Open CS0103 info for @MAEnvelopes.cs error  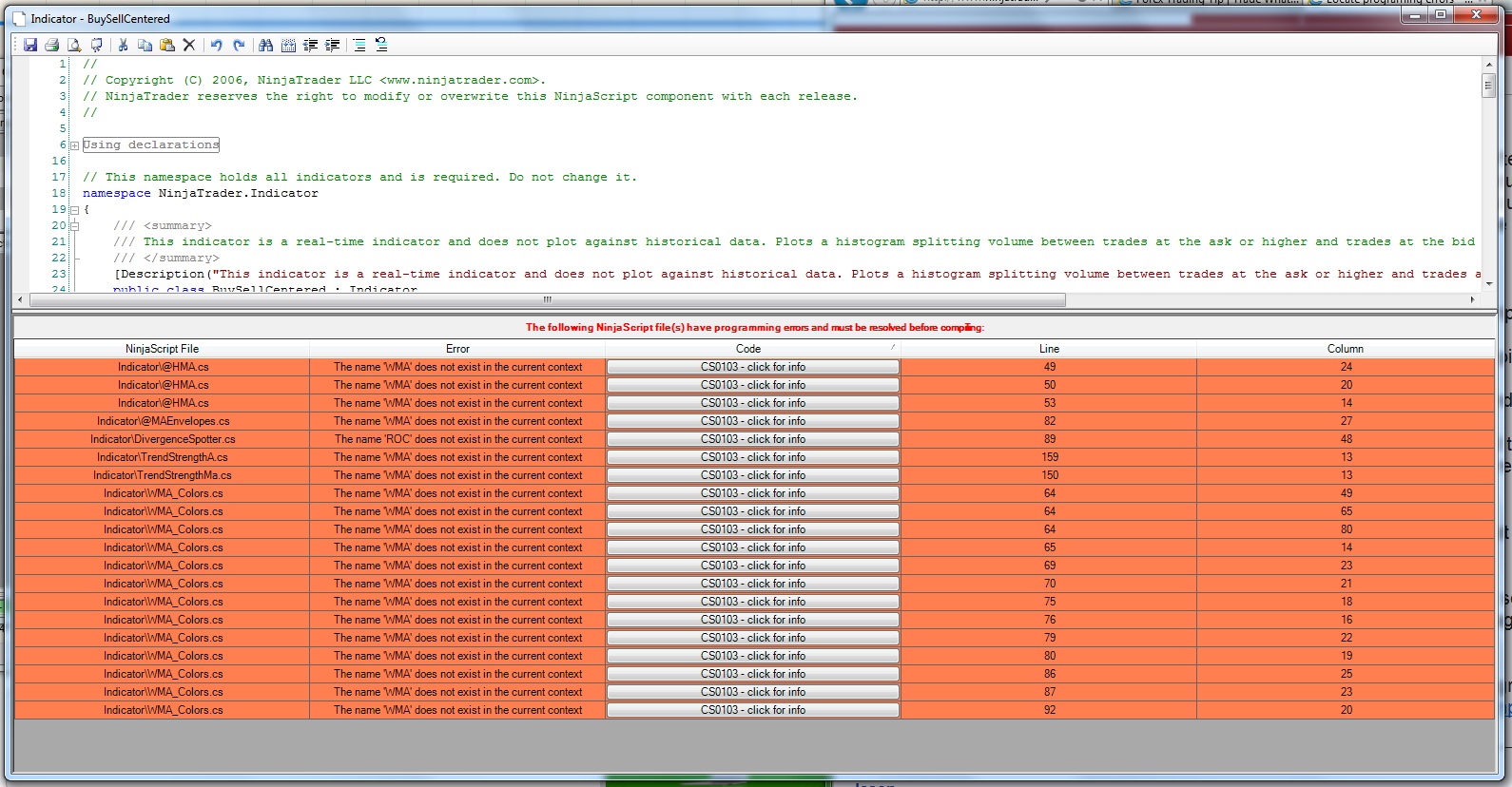[x=753, y=421]
